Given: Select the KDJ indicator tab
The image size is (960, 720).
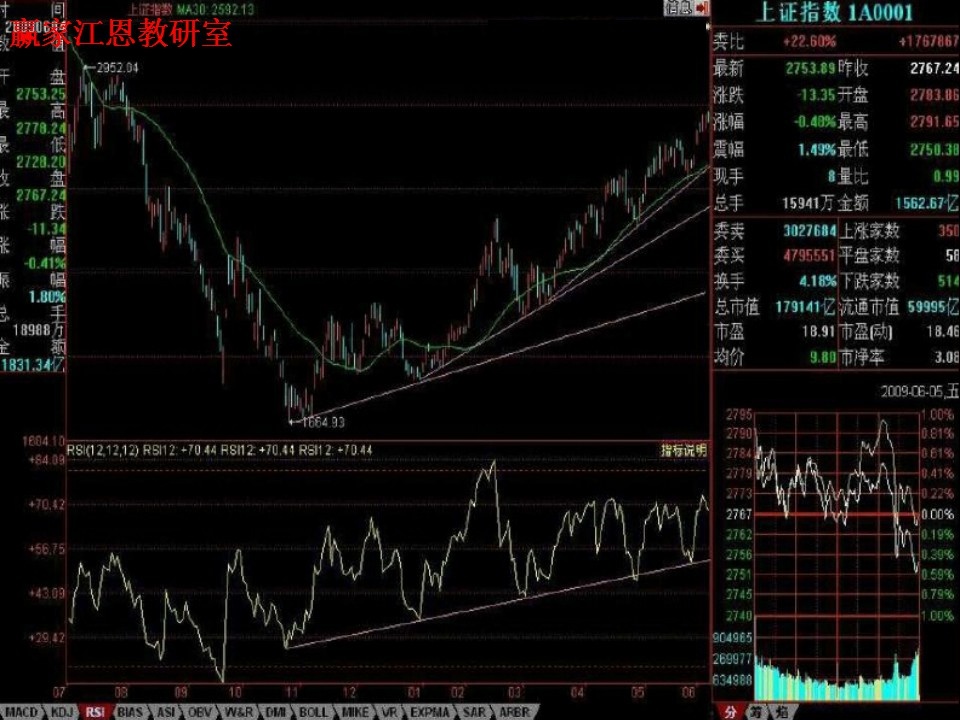Looking at the screenshot, I should tap(62, 712).
